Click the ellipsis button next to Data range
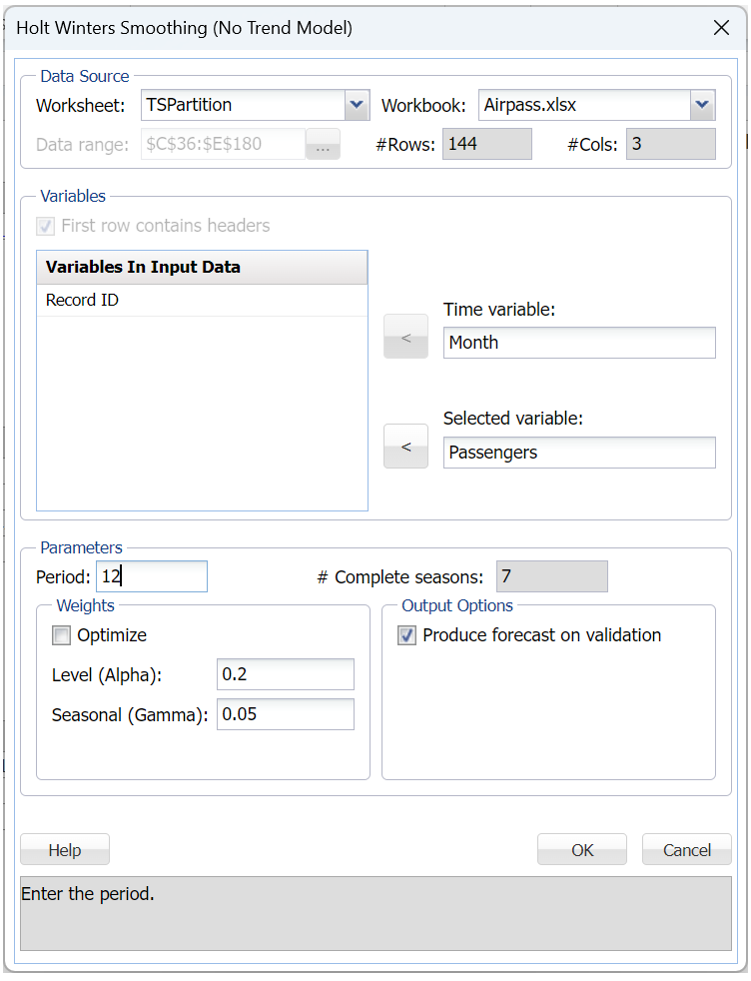 (323, 145)
